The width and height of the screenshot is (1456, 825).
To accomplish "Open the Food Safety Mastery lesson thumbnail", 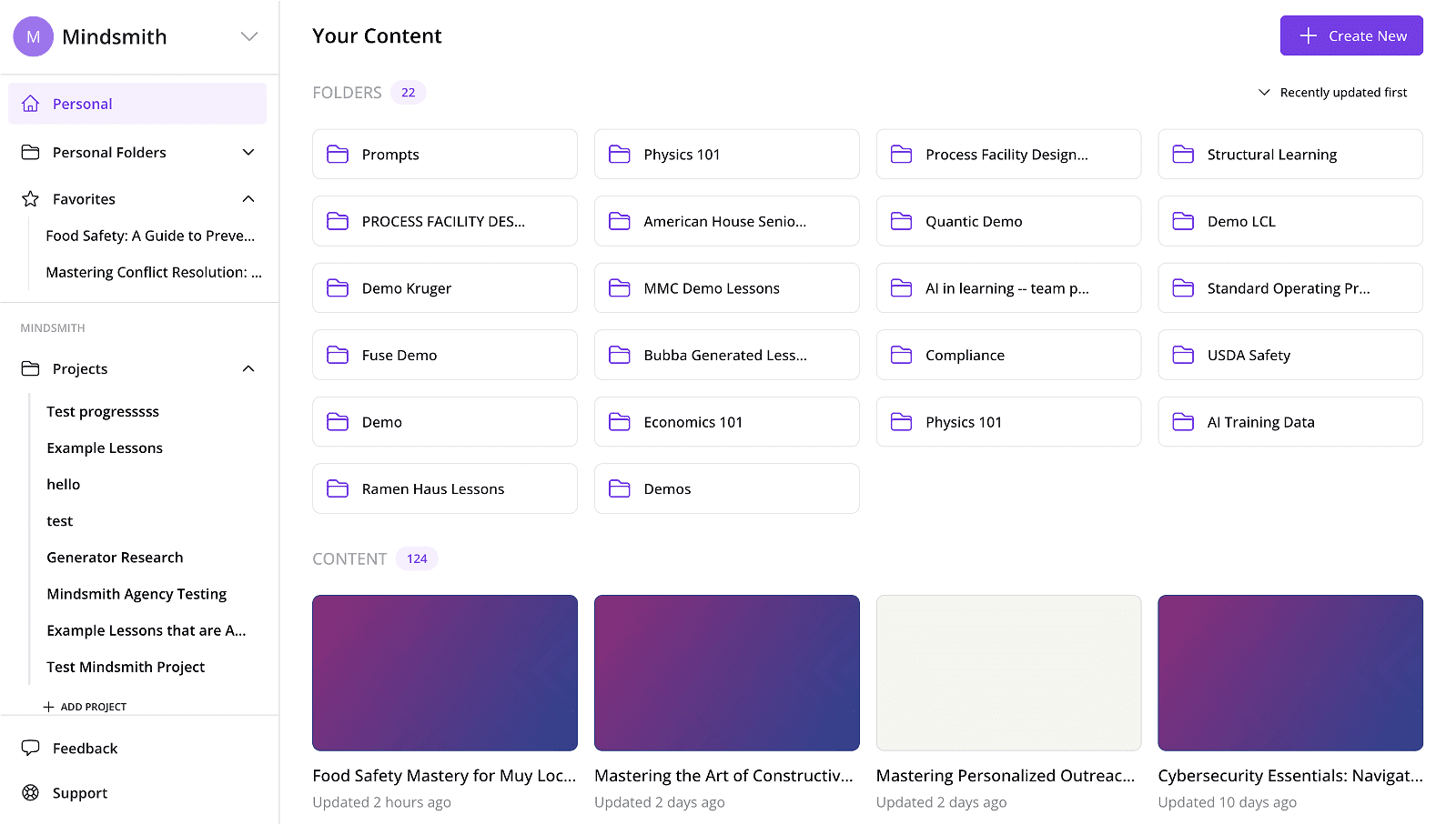I will [445, 673].
